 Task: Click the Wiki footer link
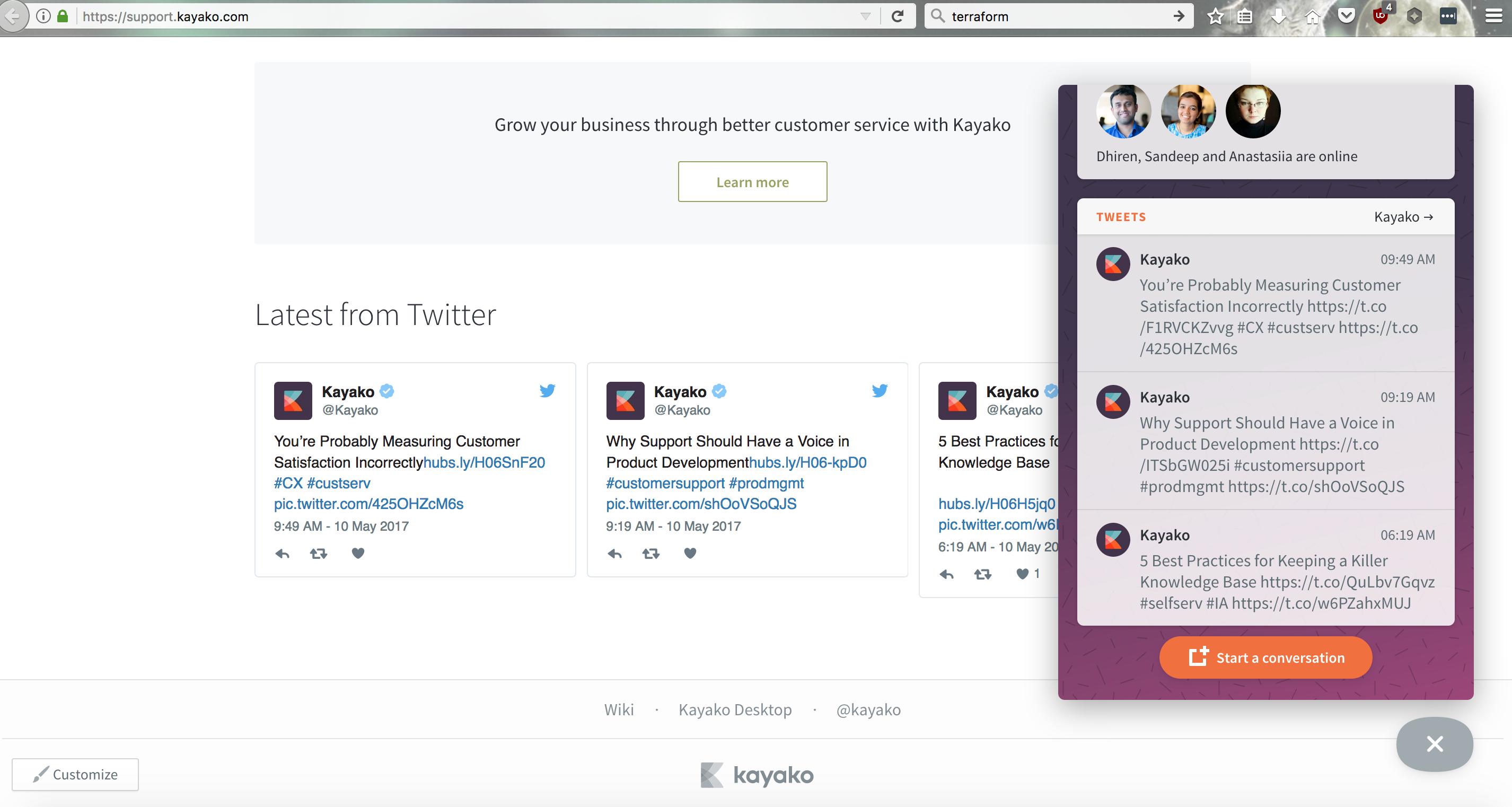click(619, 709)
